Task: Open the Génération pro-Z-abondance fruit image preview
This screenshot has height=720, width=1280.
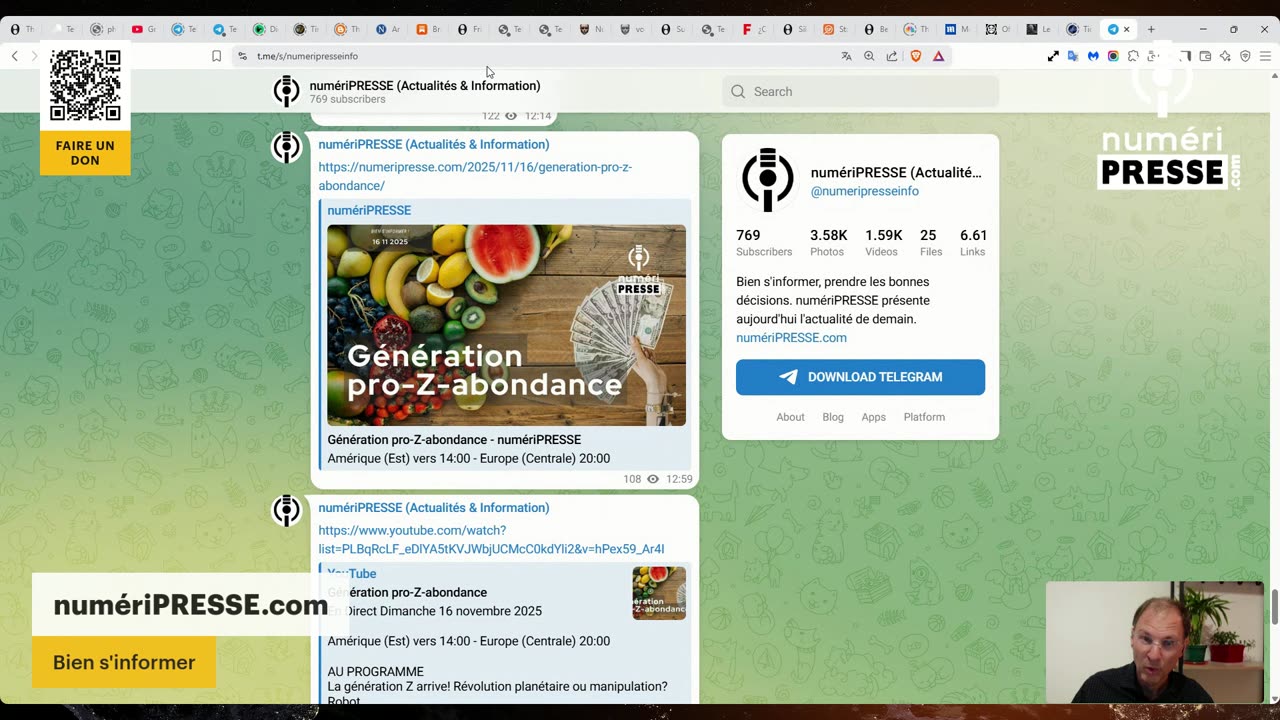Action: (507, 325)
